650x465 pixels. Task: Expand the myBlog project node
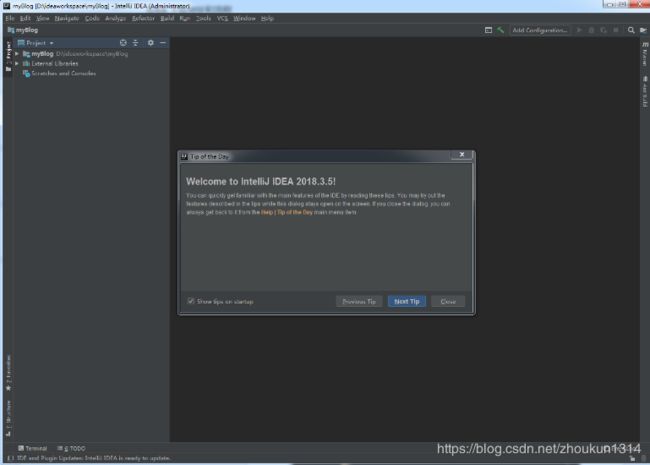[x=17, y=54]
